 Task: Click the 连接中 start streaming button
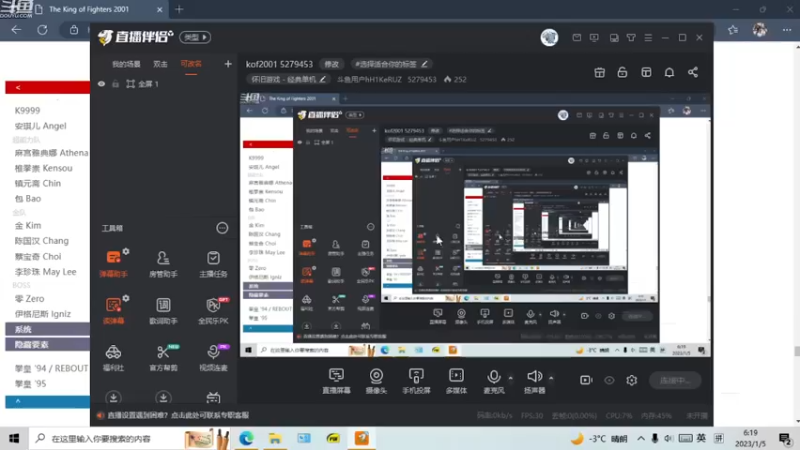point(675,380)
